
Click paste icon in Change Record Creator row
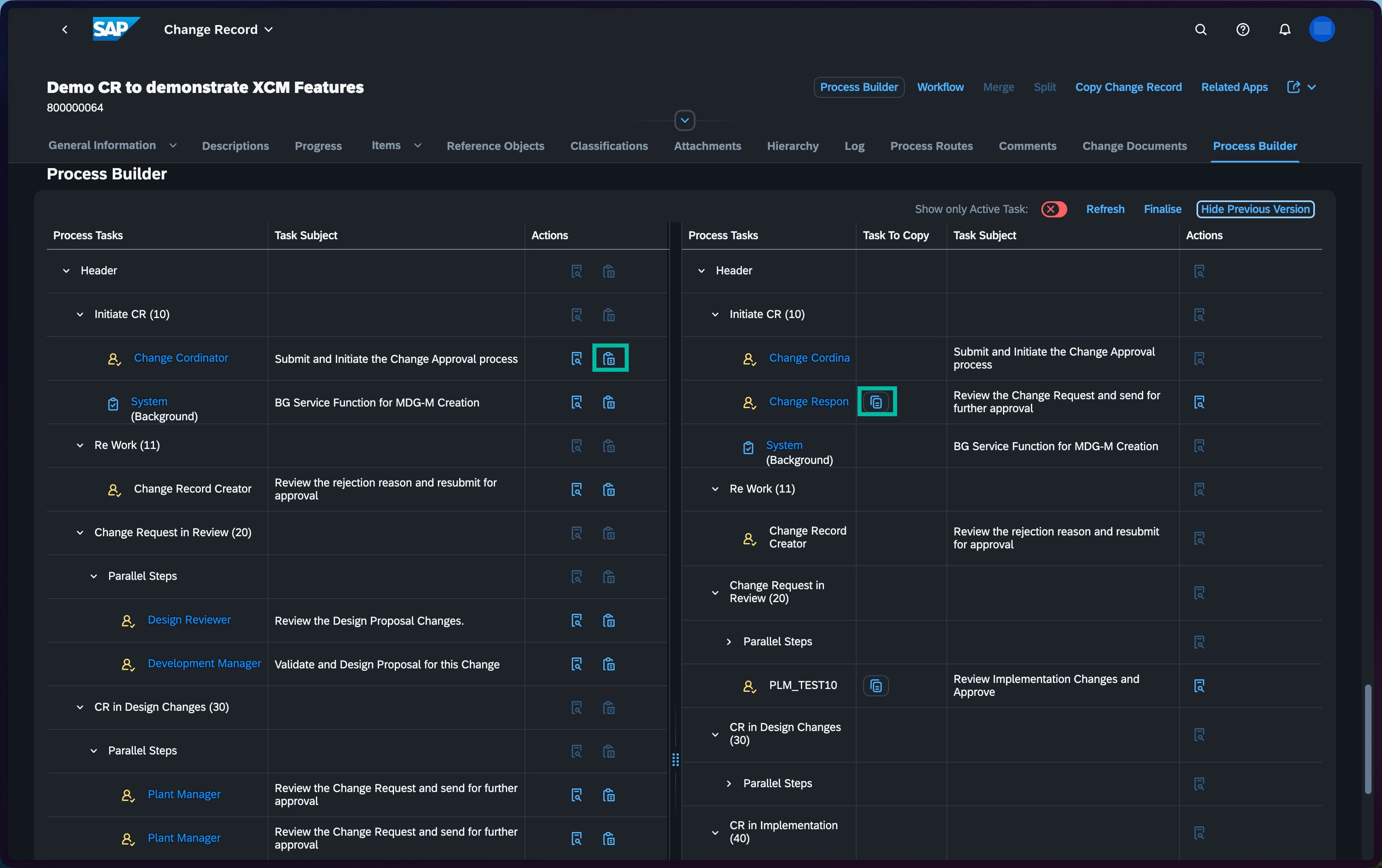coord(609,489)
